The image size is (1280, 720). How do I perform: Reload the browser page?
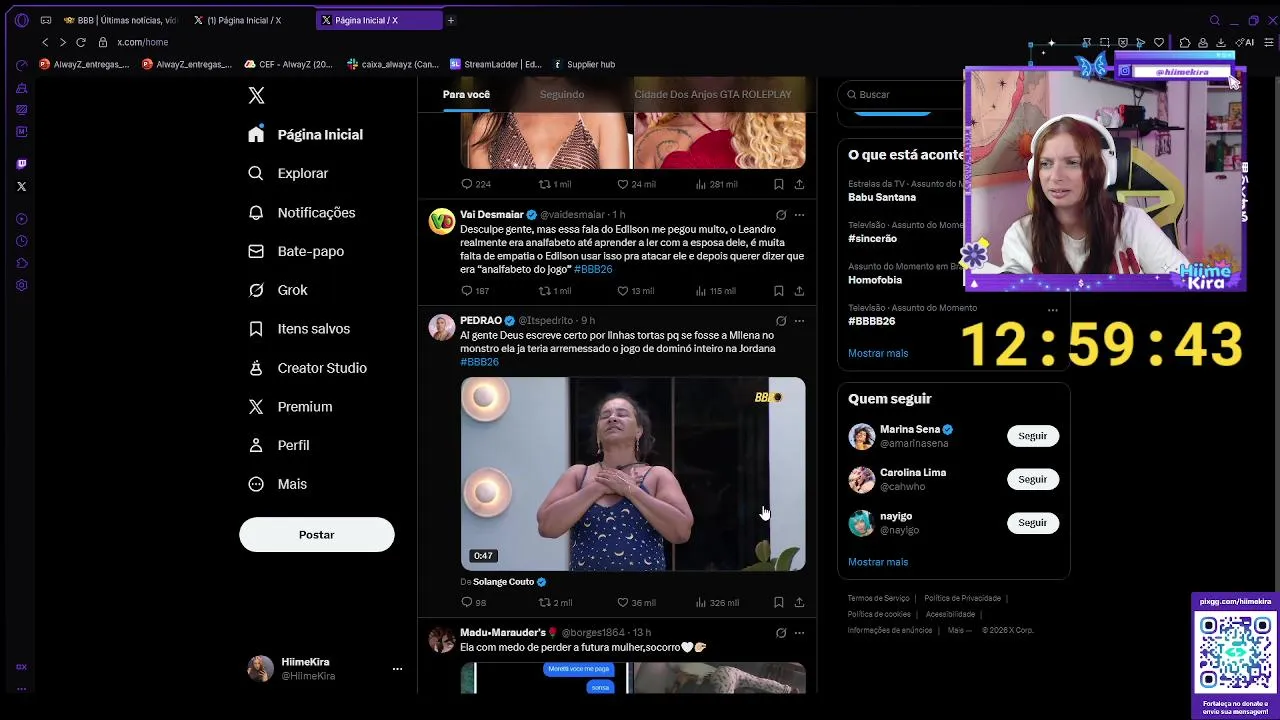[81, 42]
